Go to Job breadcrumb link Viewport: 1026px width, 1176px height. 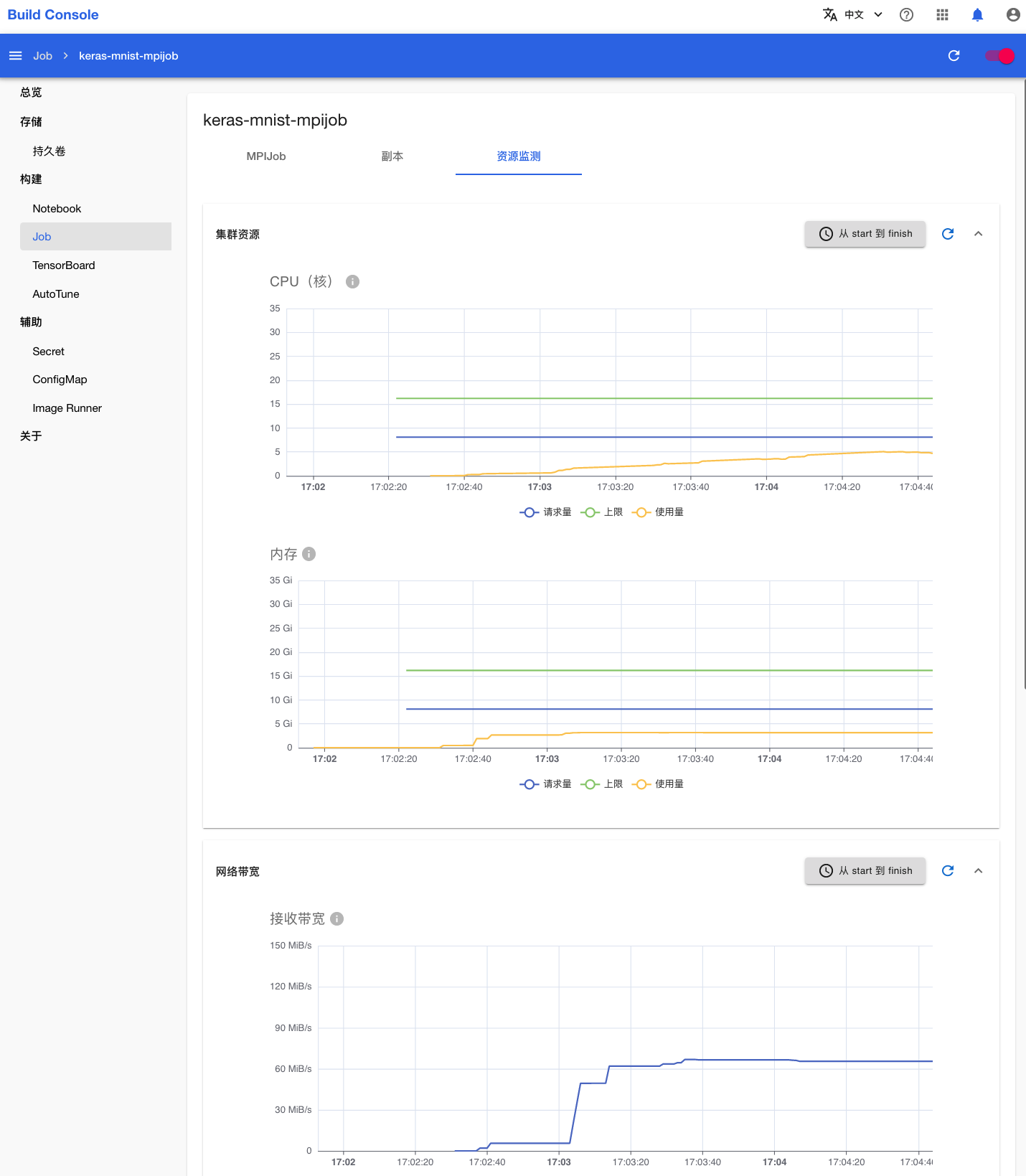pyautogui.click(x=42, y=56)
